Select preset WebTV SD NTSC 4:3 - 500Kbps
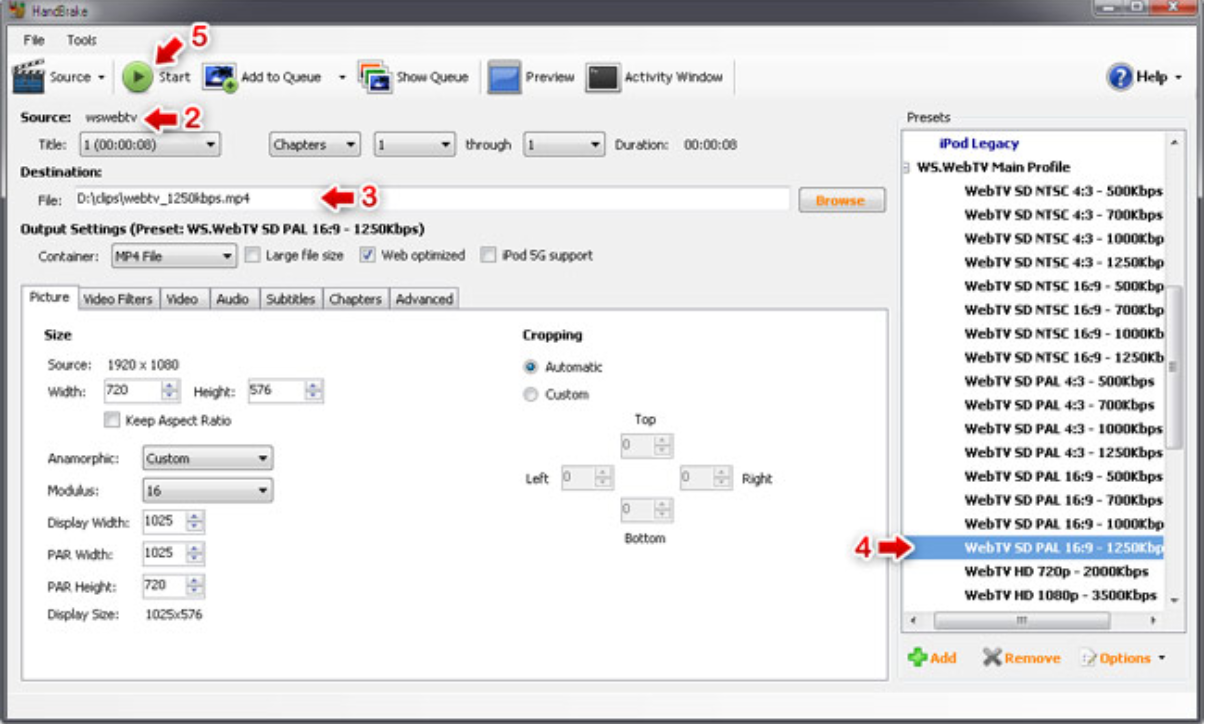 (x=1063, y=191)
